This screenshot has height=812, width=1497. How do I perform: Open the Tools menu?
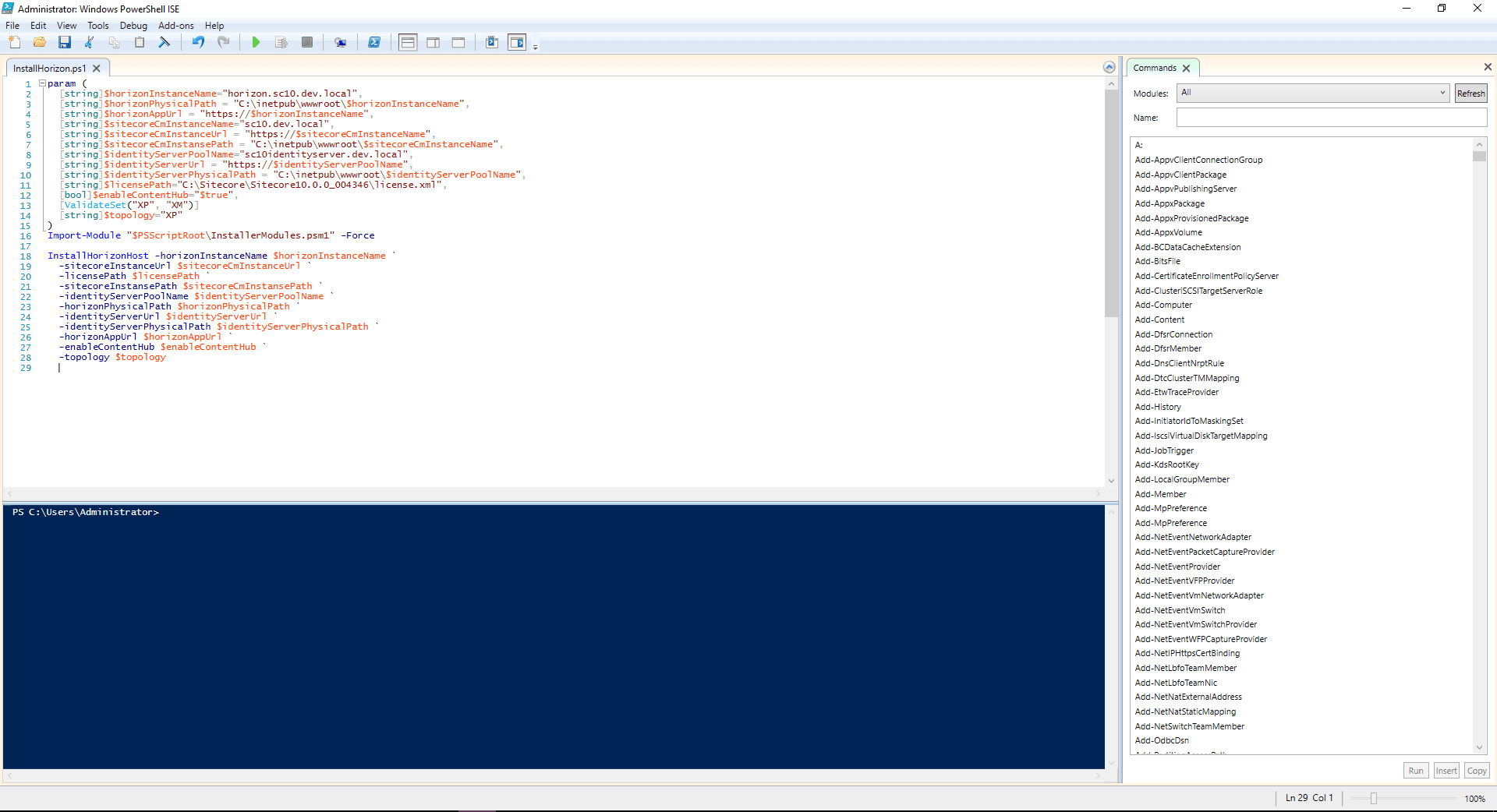98,25
